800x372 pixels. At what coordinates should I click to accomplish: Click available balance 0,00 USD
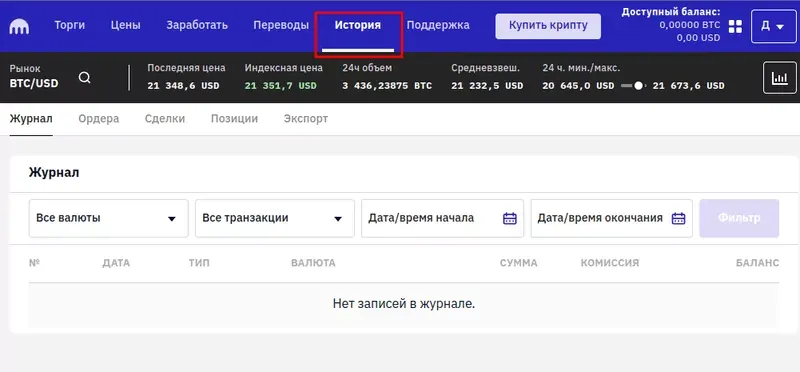(698, 38)
